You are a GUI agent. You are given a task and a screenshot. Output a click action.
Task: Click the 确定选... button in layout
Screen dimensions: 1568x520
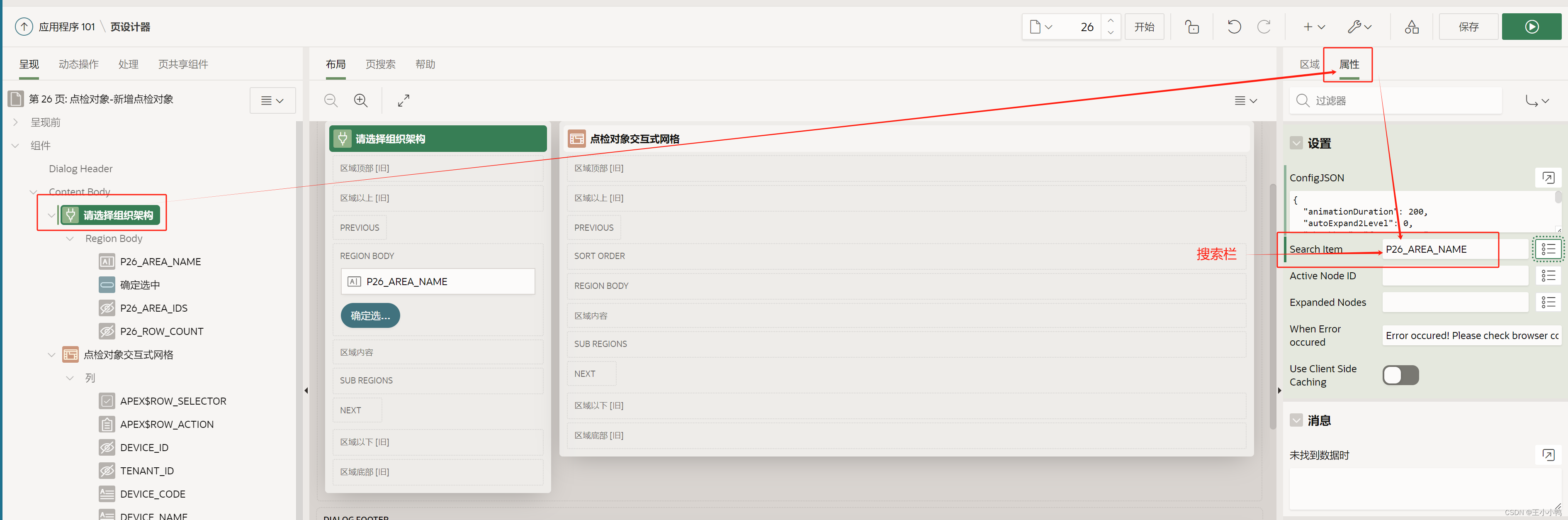tap(370, 315)
